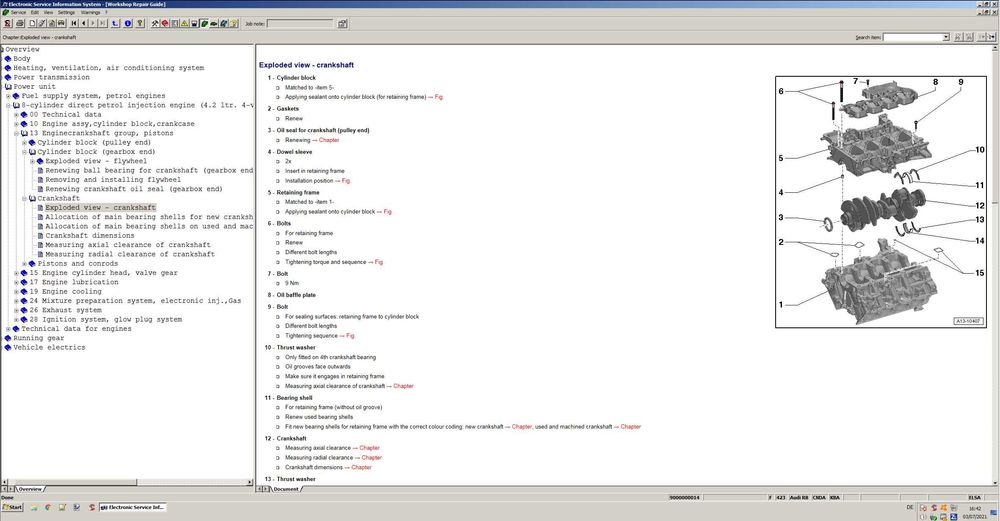Open Chapter link for Measuring radial clearance
Screen dimensions: 1000x521
click(372, 457)
